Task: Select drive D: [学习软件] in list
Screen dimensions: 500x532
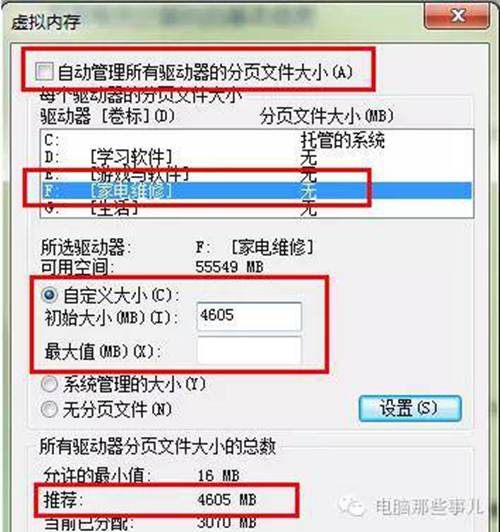Action: click(257, 157)
